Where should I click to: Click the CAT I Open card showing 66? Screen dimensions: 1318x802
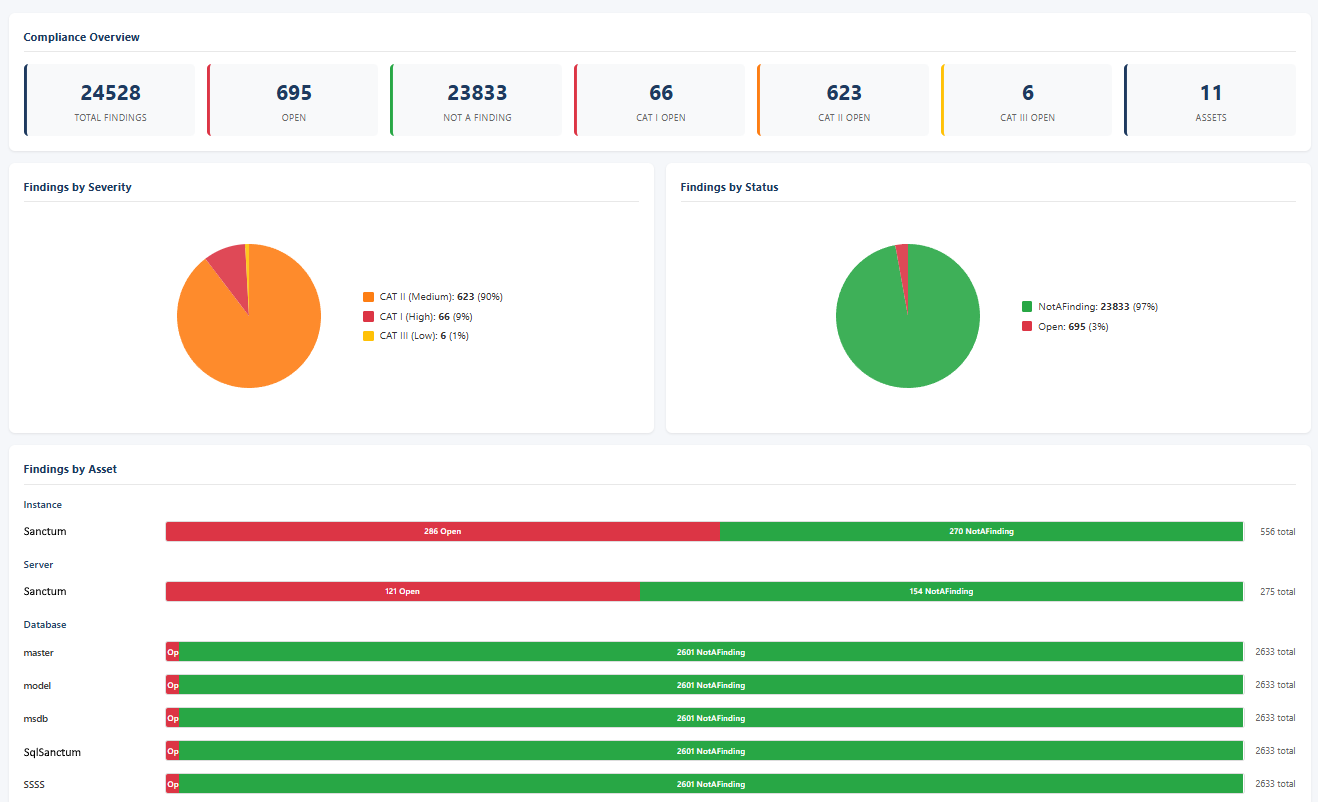[x=660, y=100]
